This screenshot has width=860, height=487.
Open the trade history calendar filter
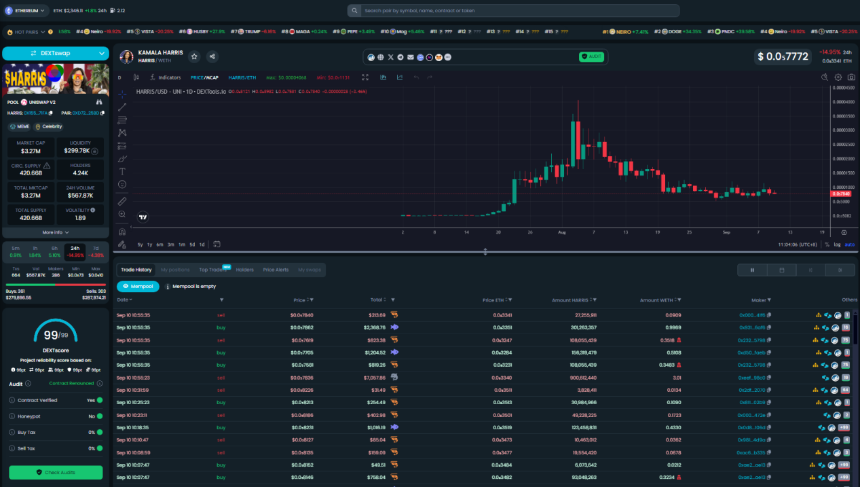782,270
